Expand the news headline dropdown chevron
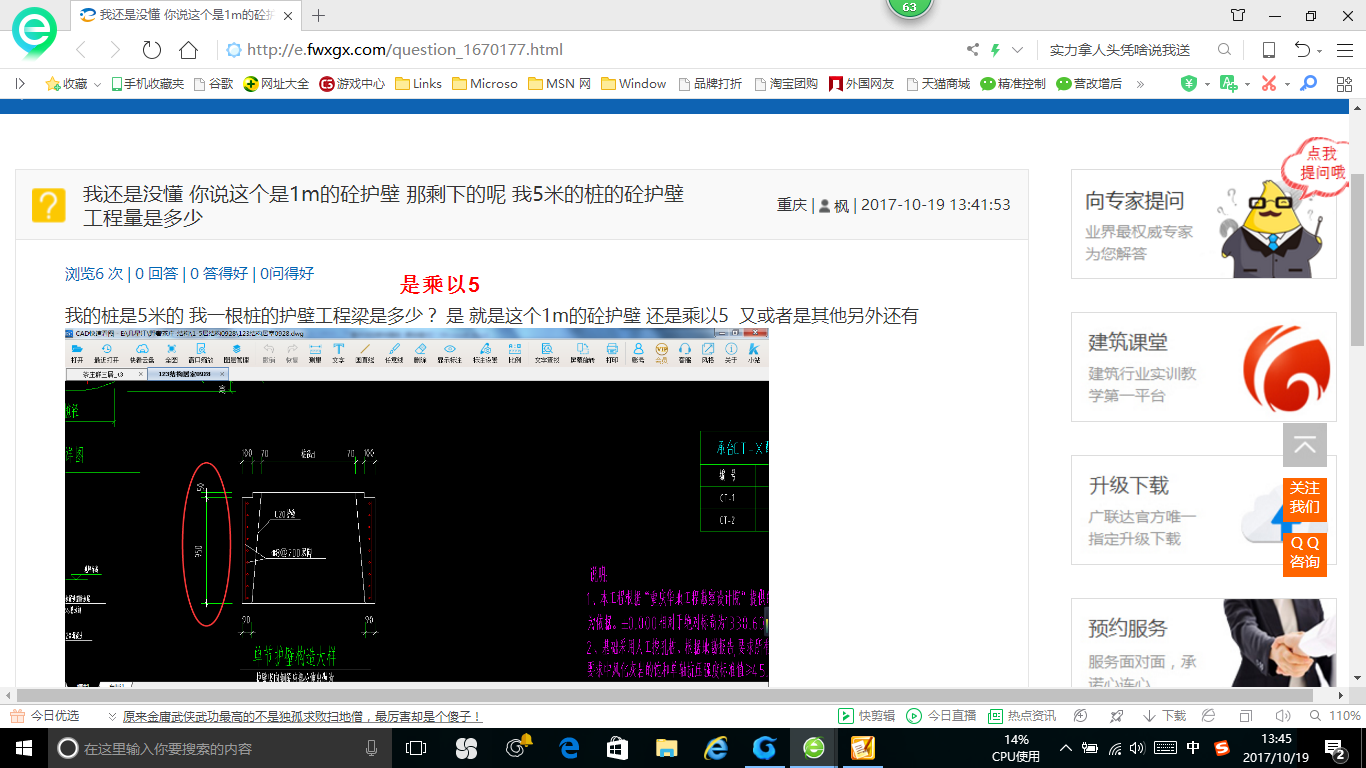The image size is (1366, 768). click(113, 716)
